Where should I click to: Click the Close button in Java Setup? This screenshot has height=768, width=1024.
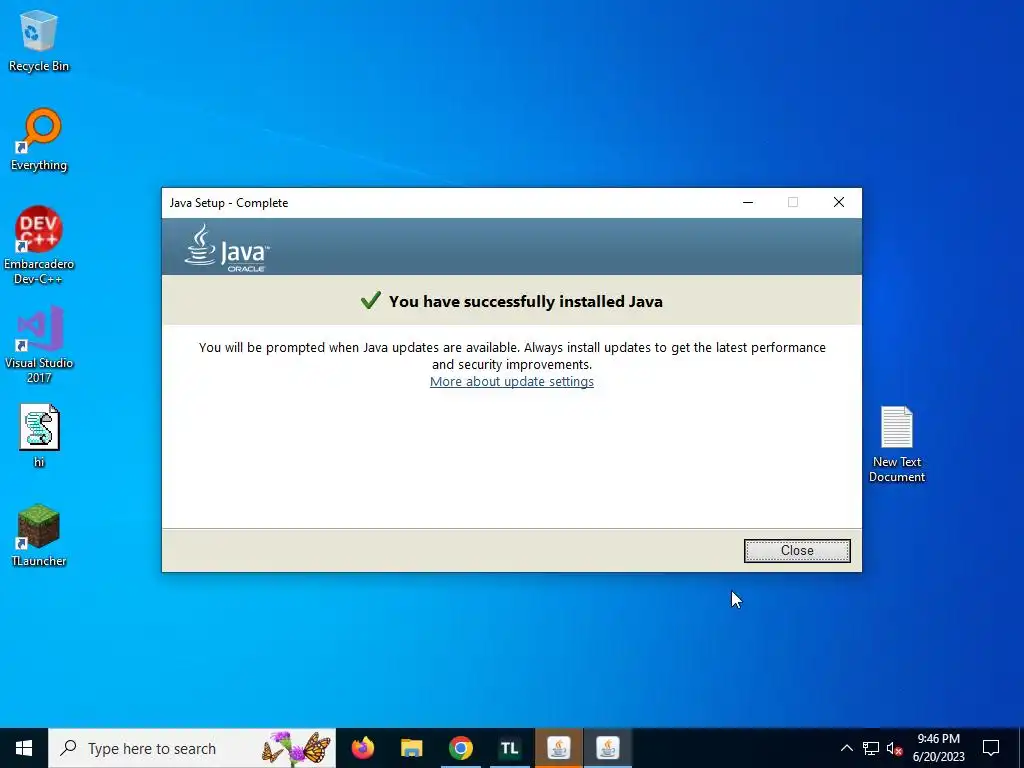pyautogui.click(x=797, y=551)
